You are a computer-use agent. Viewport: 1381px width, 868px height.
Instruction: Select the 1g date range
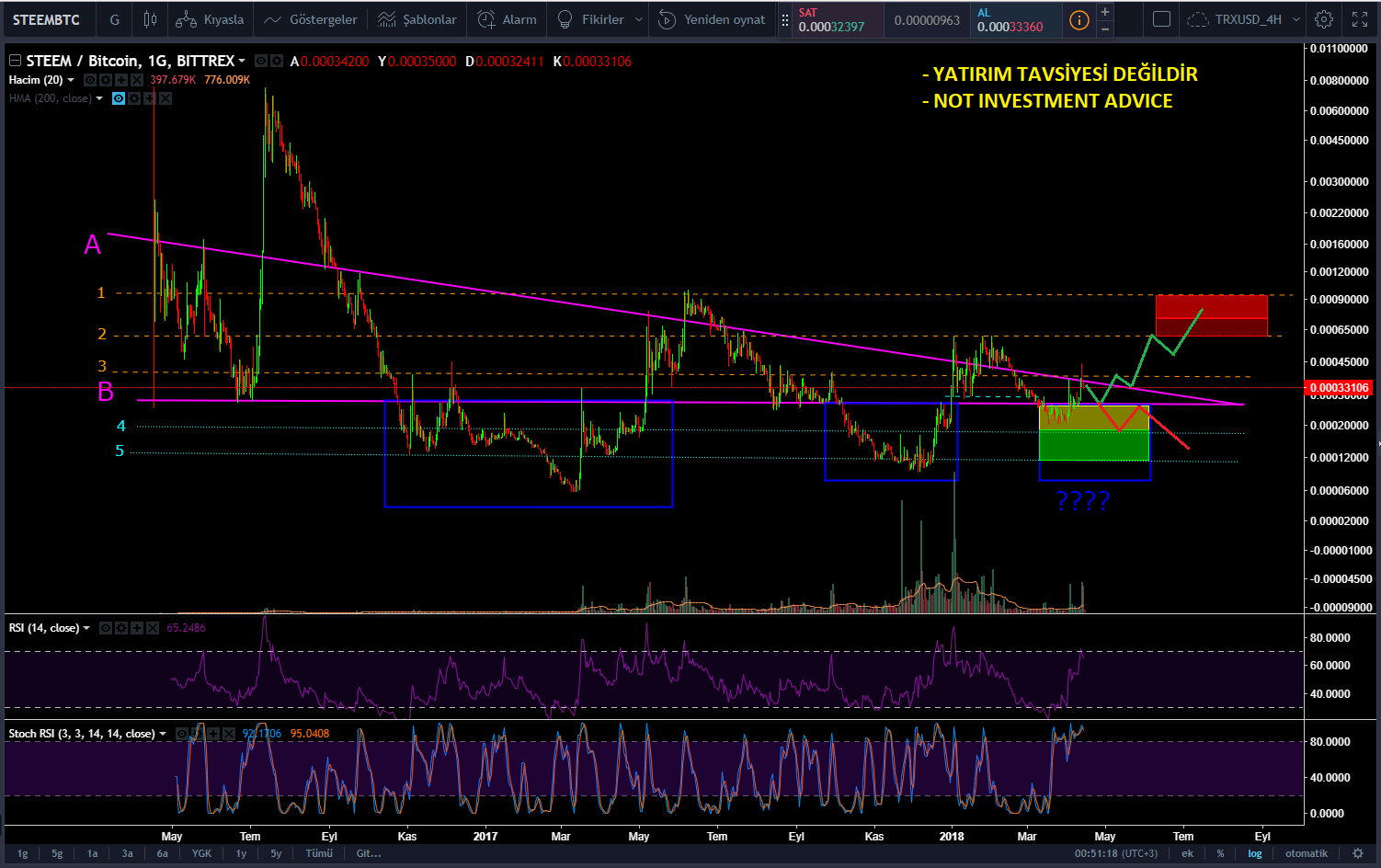point(22,853)
